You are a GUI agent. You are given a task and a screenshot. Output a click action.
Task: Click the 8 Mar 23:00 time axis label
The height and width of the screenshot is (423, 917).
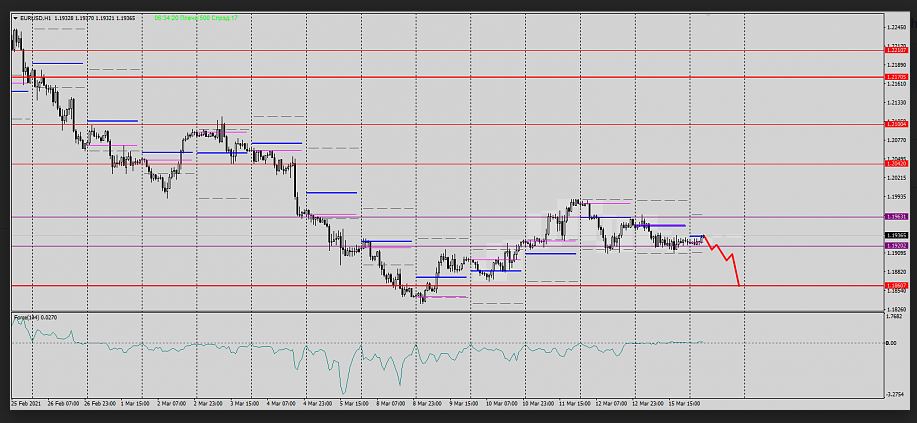[x=427, y=404]
